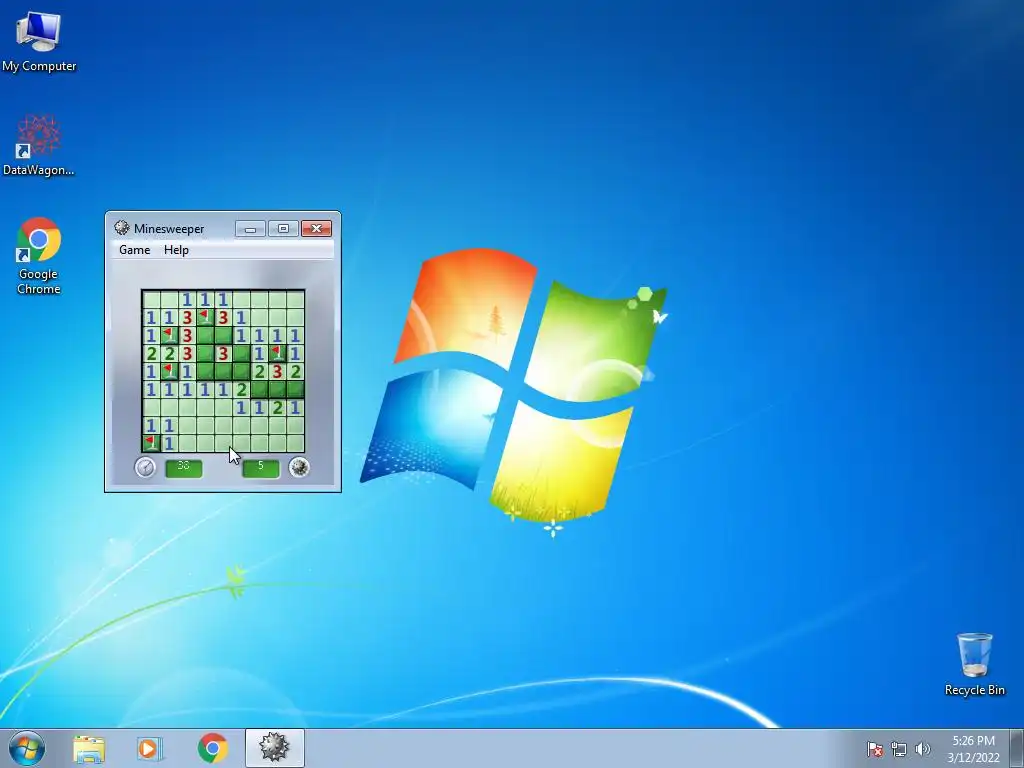Click the green 2 ending the 1-1-1-1-1 row

pyautogui.click(x=242, y=389)
